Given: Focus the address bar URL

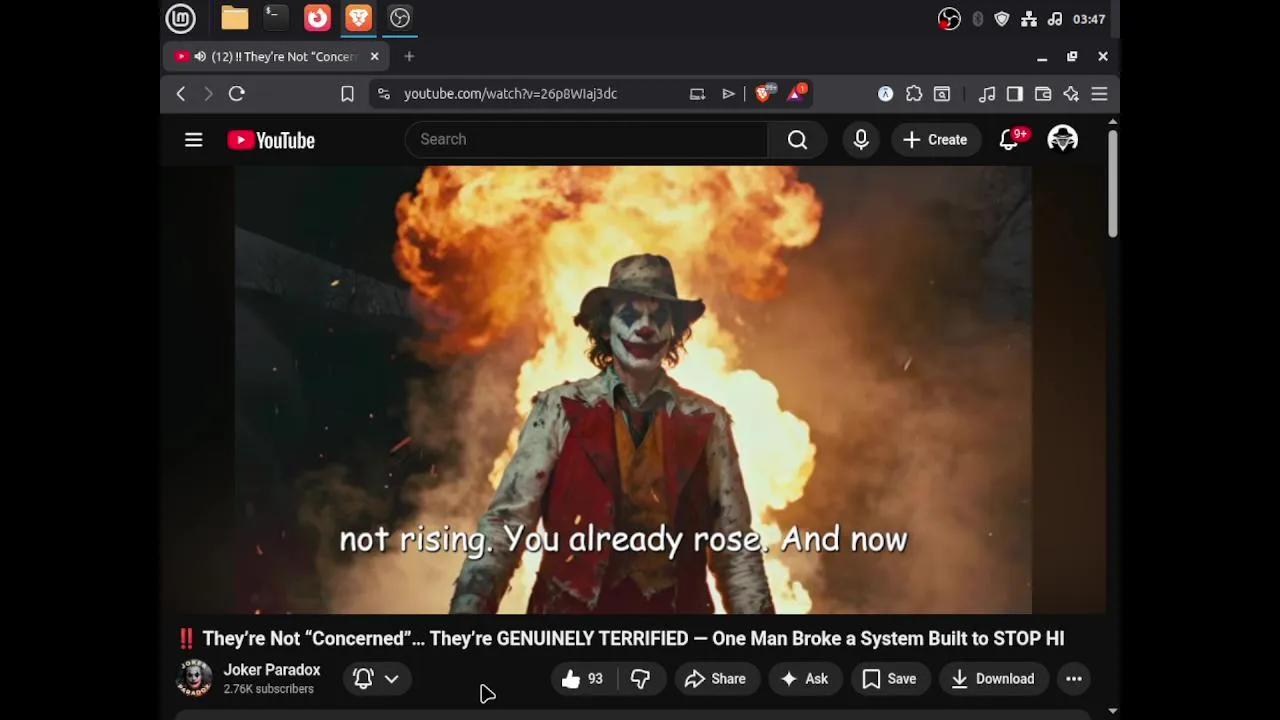Looking at the screenshot, I should pyautogui.click(x=510, y=94).
